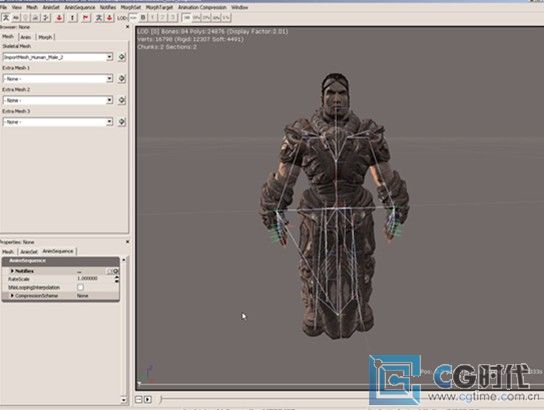This screenshot has width=544, height=410.
Task: Click browser-sync icon beside Extra Mesh 2
Action: pyautogui.click(x=122, y=100)
